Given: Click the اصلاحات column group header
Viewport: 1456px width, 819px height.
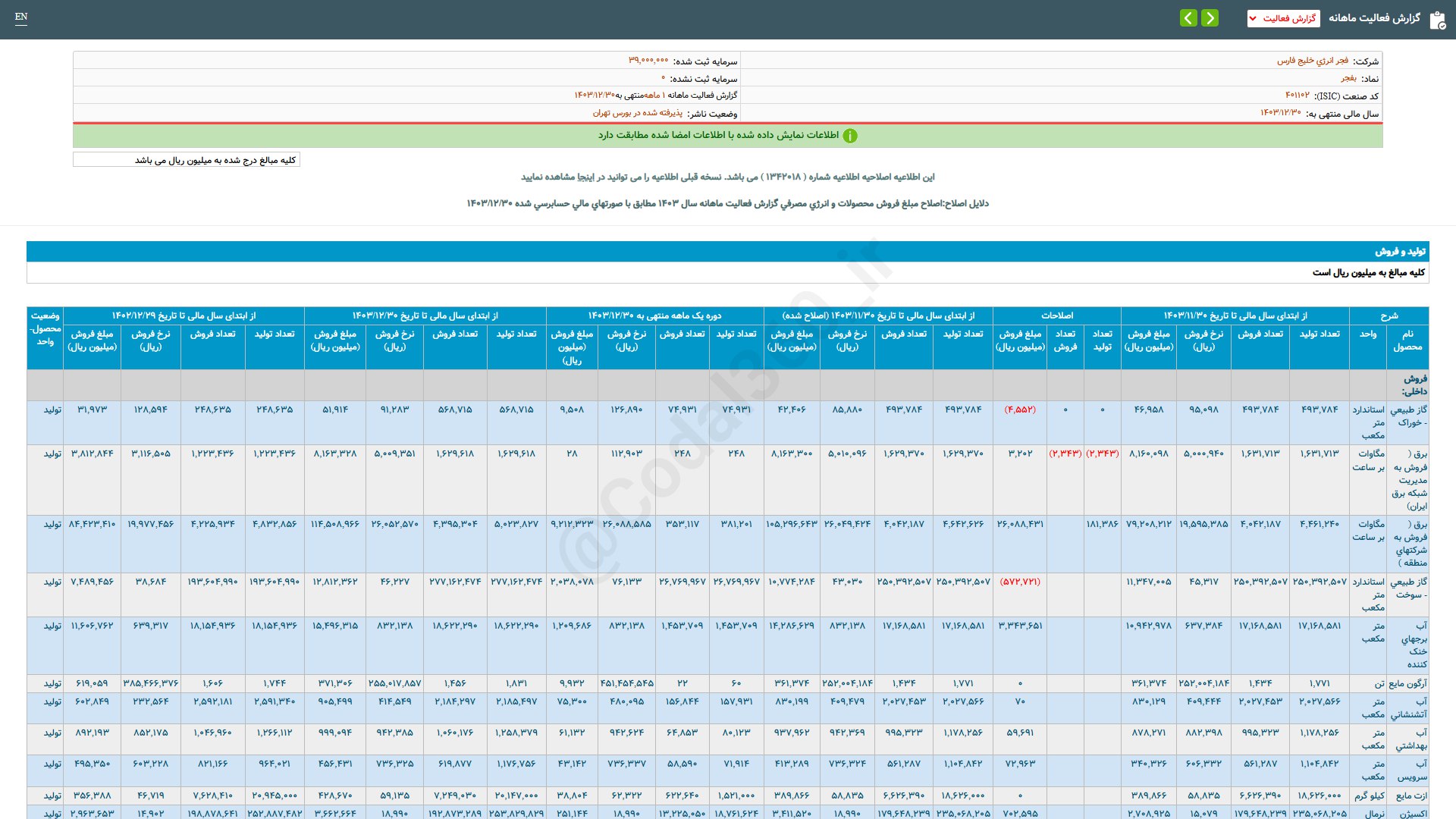Looking at the screenshot, I should coord(1056,315).
